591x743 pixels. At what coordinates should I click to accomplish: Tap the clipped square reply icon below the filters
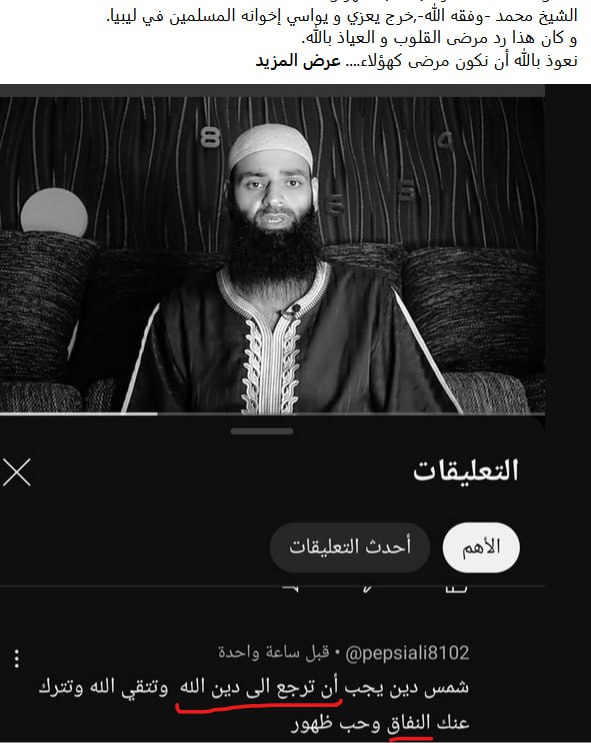pyautogui.click(x=455, y=589)
